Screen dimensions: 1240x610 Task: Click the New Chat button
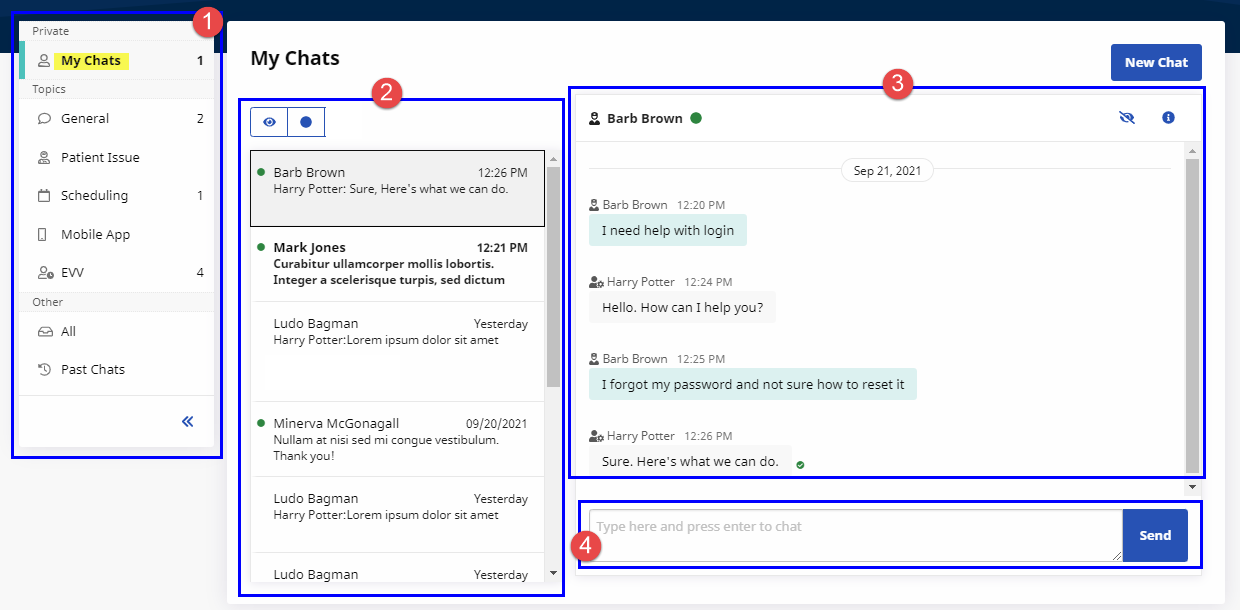(1156, 62)
